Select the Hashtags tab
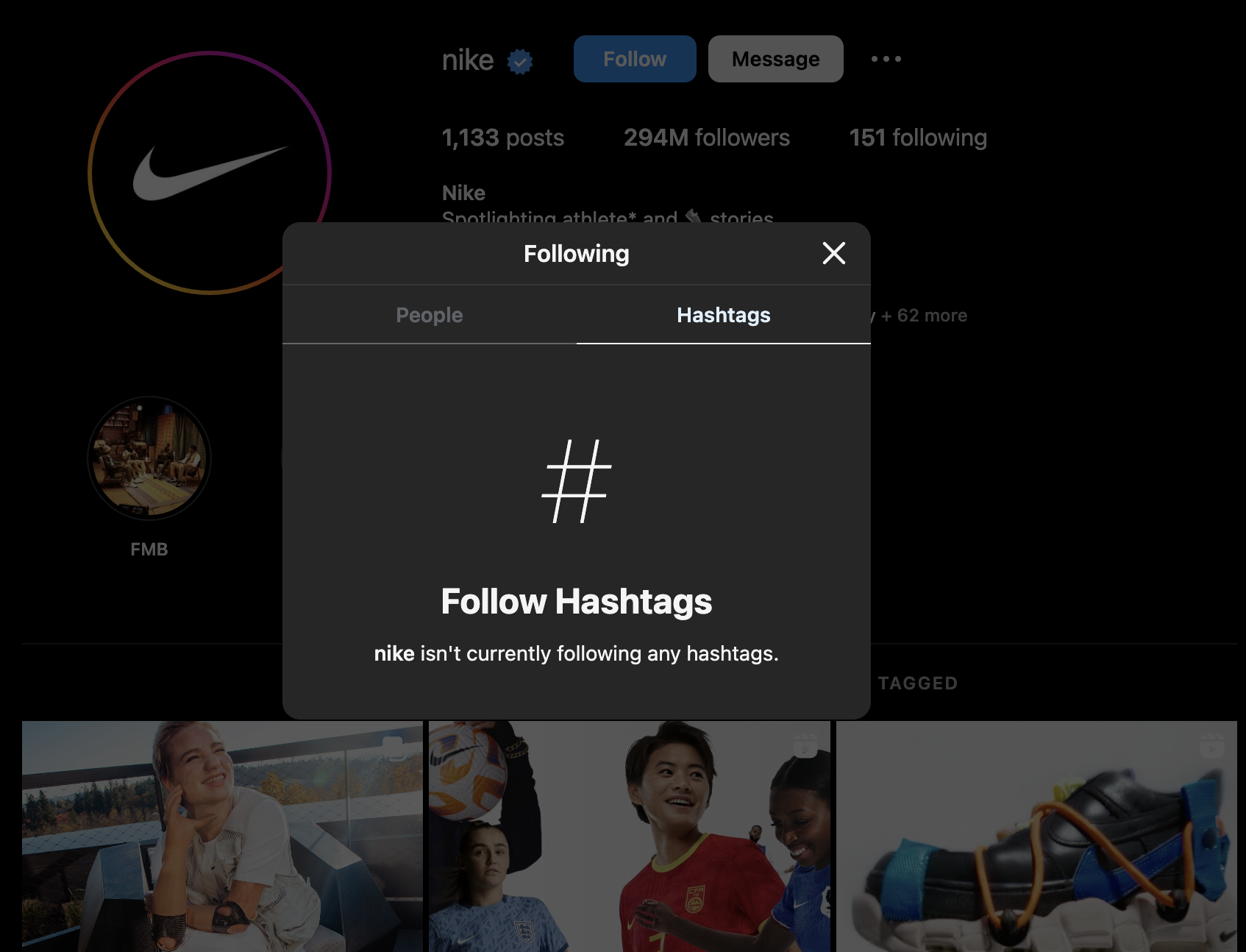Screen dimensions: 1246x952 coord(723,315)
